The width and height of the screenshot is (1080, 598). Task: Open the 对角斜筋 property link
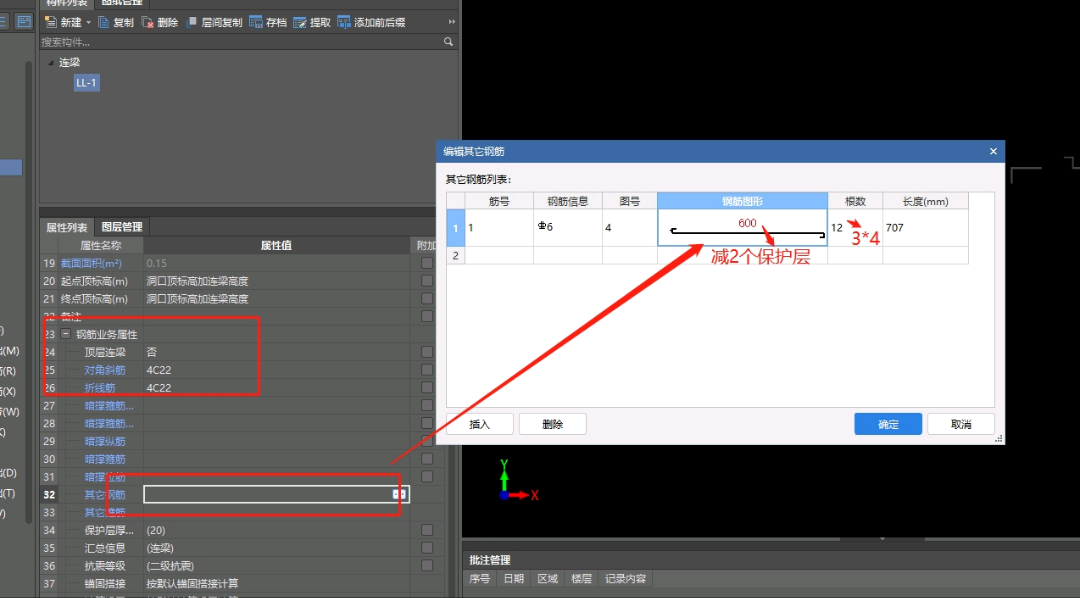105,370
